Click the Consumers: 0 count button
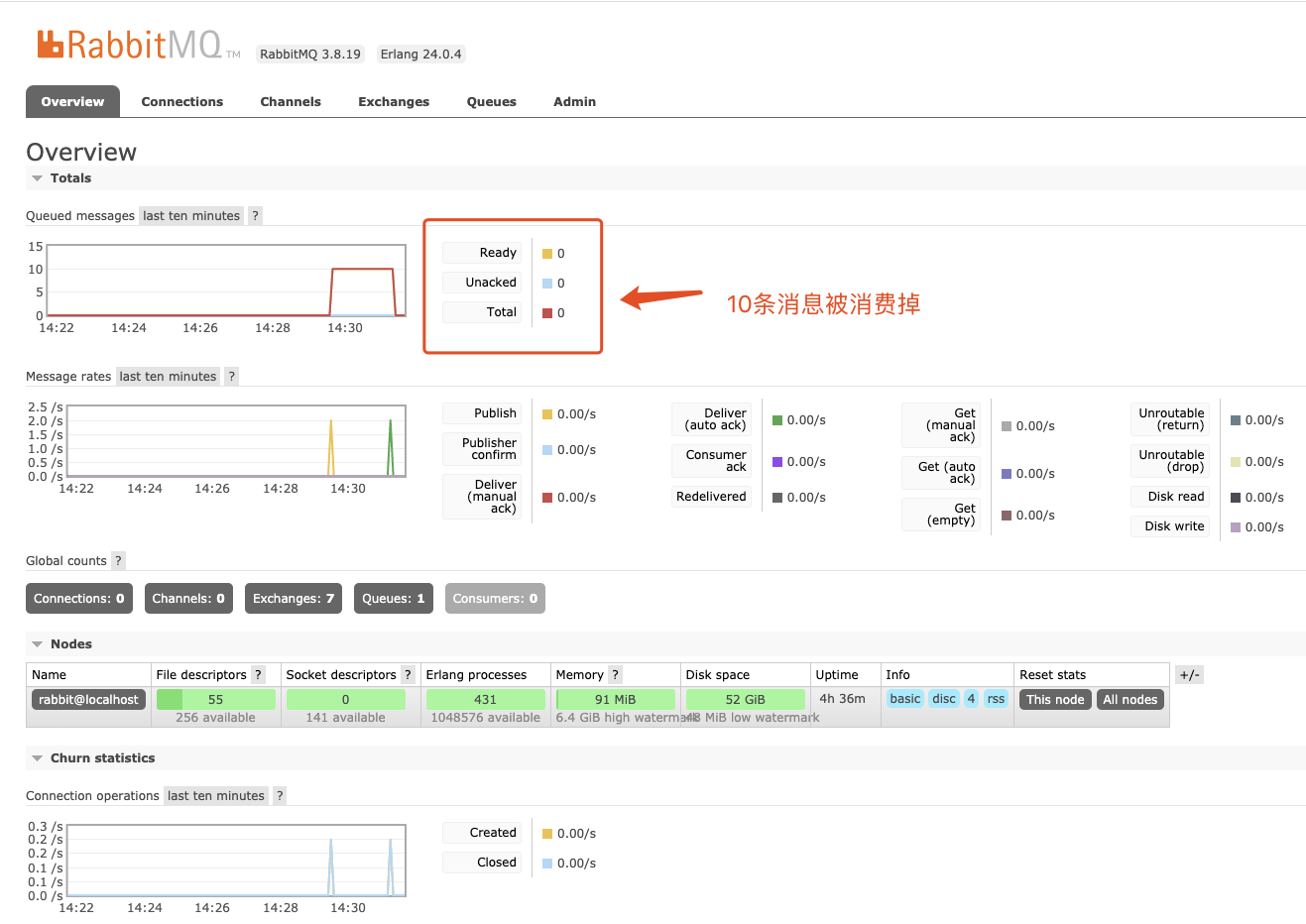This screenshot has height=924, width=1306. pos(495,599)
